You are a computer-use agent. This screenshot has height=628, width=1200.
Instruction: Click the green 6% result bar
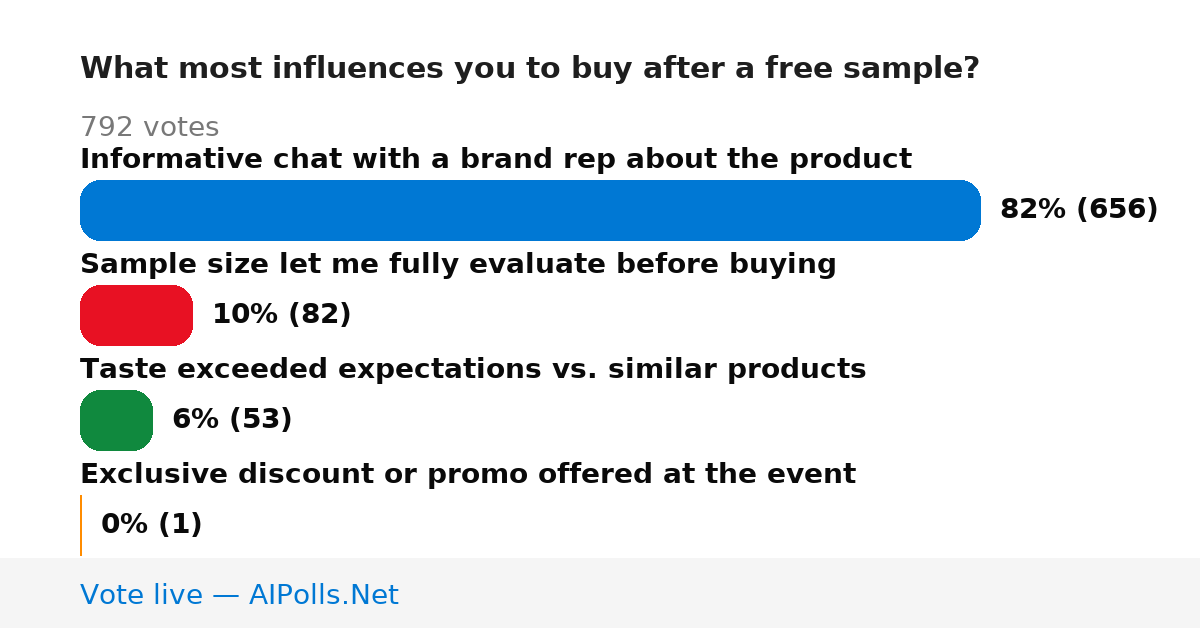click(x=116, y=420)
